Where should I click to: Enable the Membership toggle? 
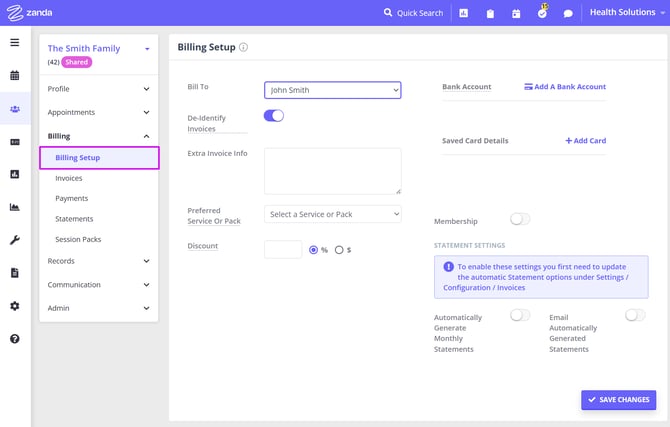click(x=520, y=219)
